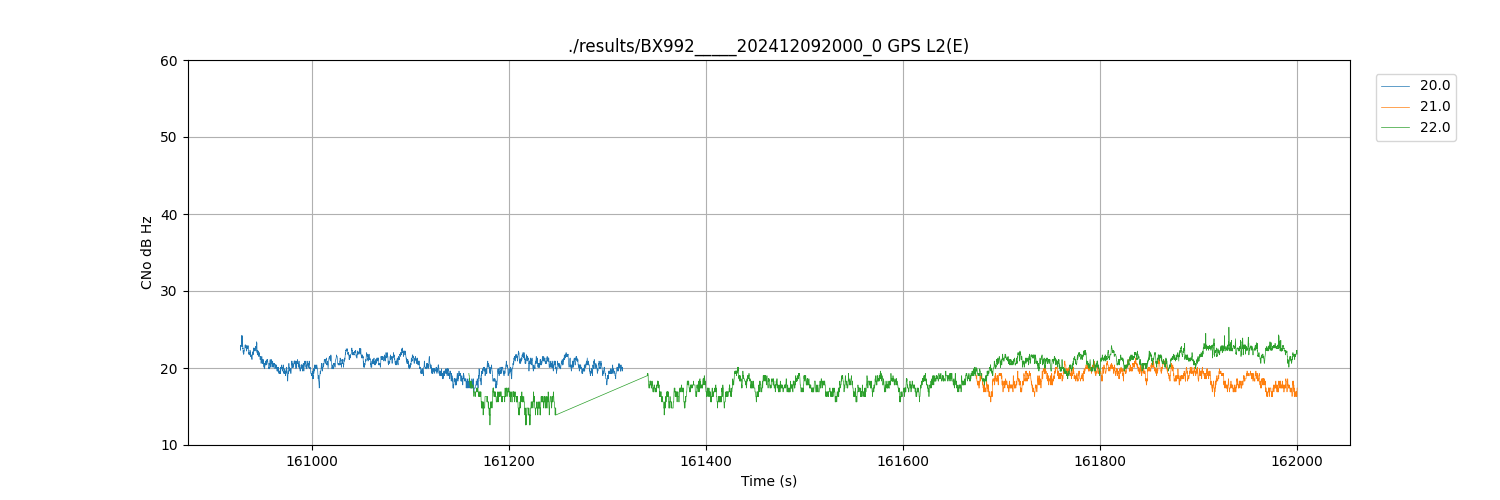The width and height of the screenshot is (1500, 500).
Task: Click the 60 y-axis tick label
Action: click(169, 61)
